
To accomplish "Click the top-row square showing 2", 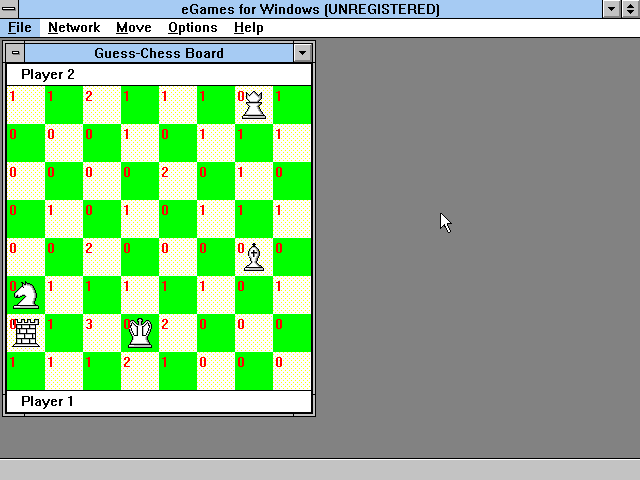I will (x=102, y=104).
